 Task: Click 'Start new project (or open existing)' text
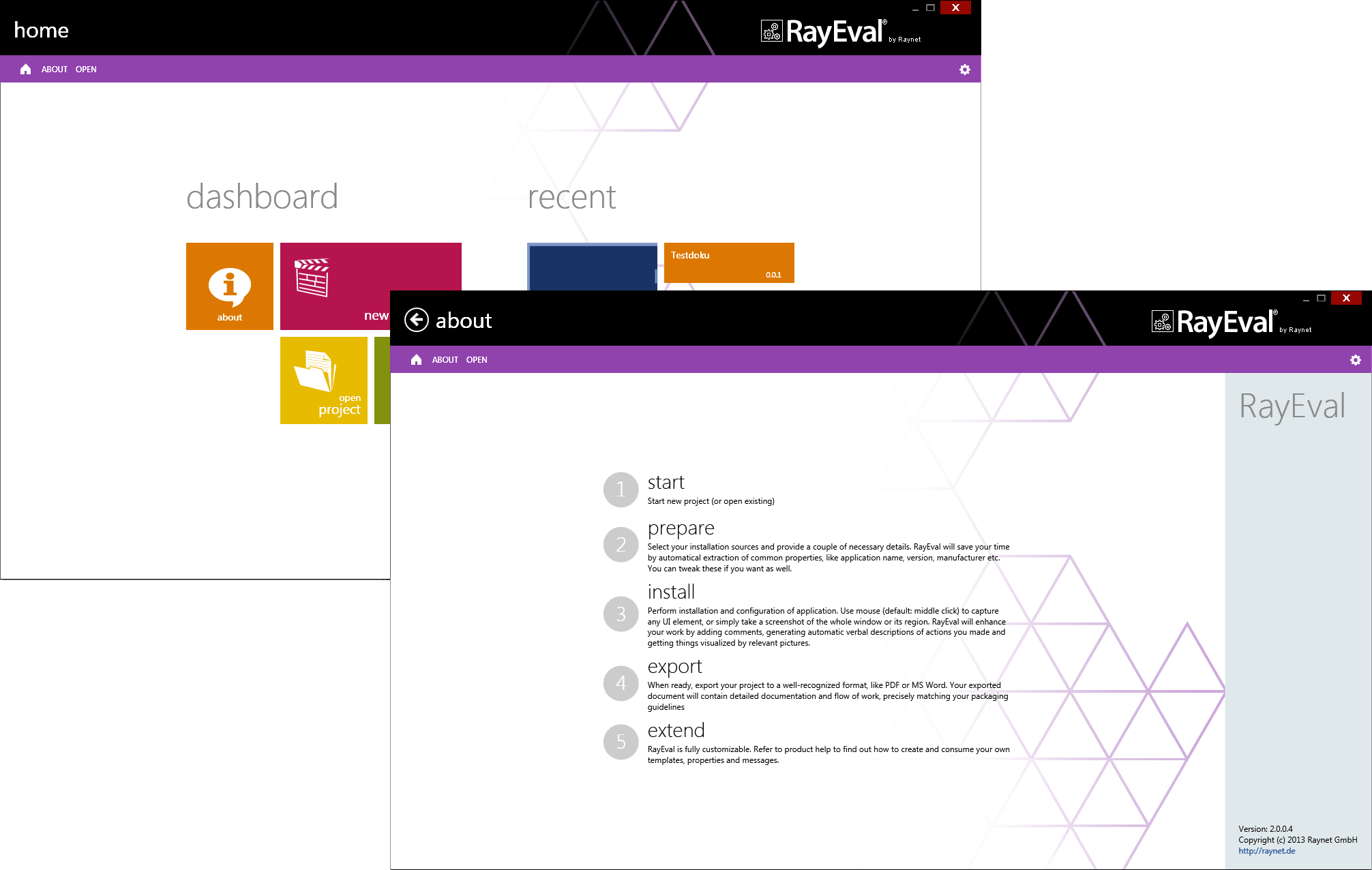point(711,501)
